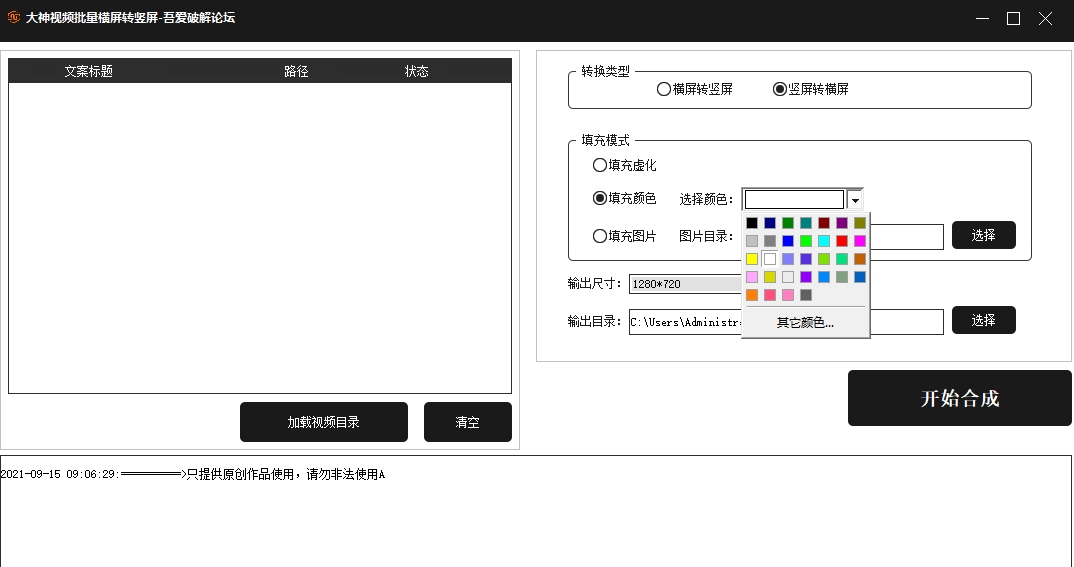Pick the dark purple swatch beside olive
The height and width of the screenshot is (567, 1074).
(842, 223)
